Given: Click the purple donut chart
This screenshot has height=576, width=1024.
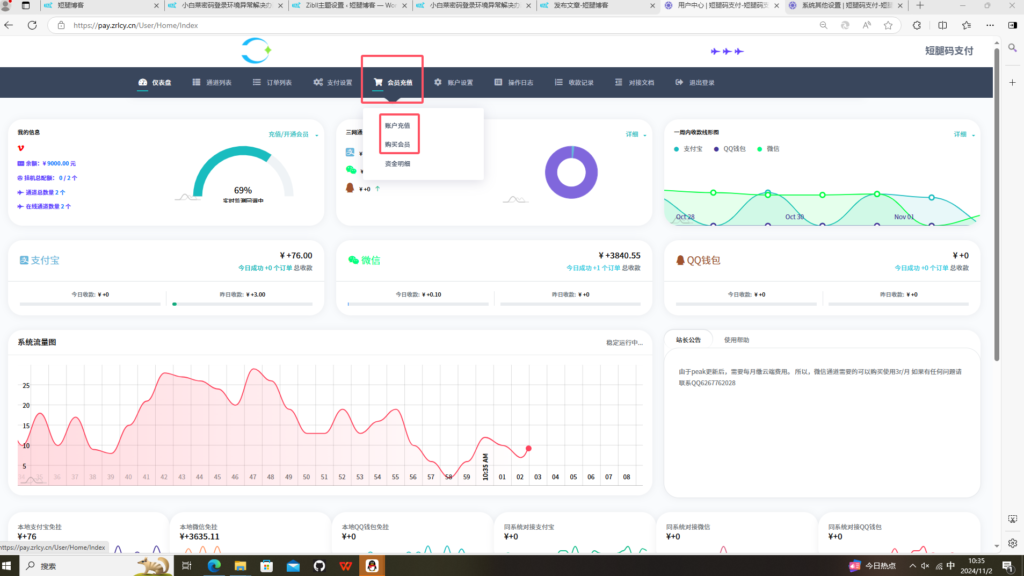Looking at the screenshot, I should [x=571, y=172].
